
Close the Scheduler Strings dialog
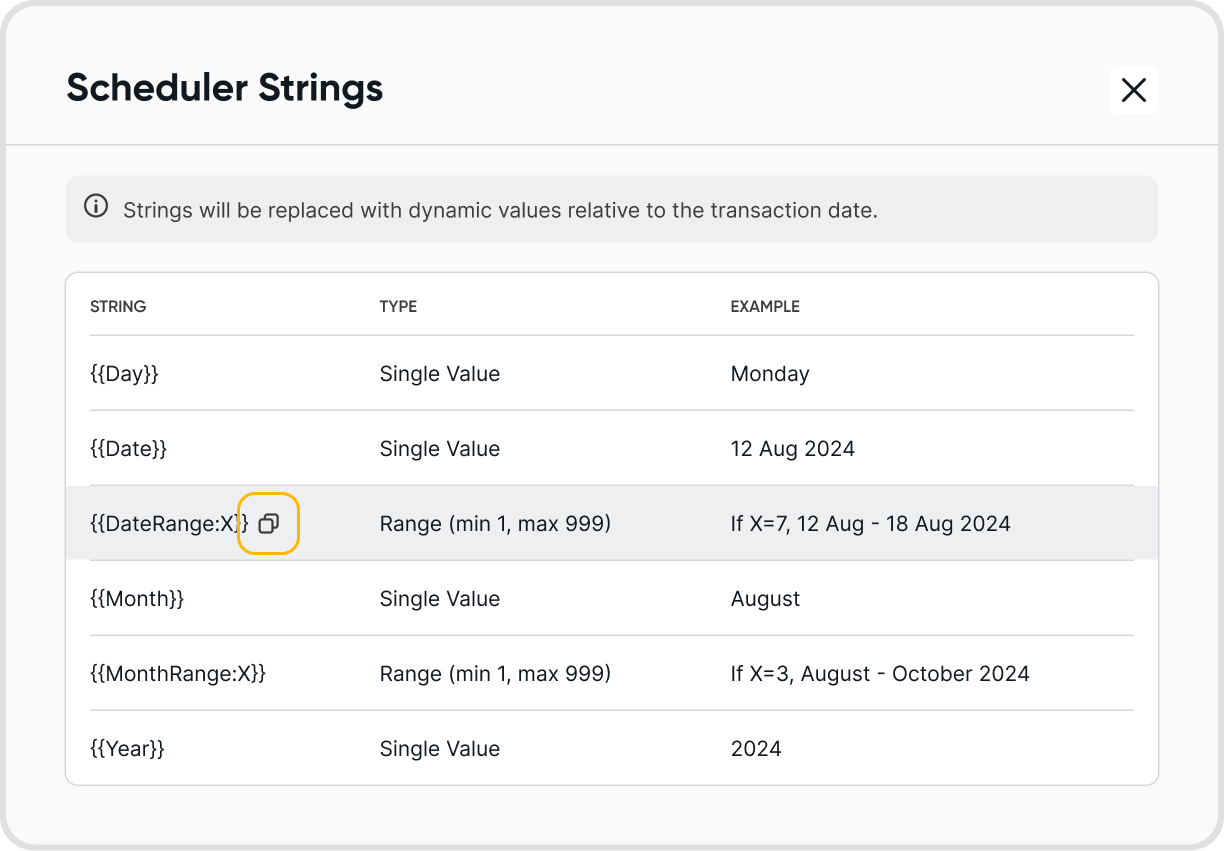pyautogui.click(x=1133, y=90)
